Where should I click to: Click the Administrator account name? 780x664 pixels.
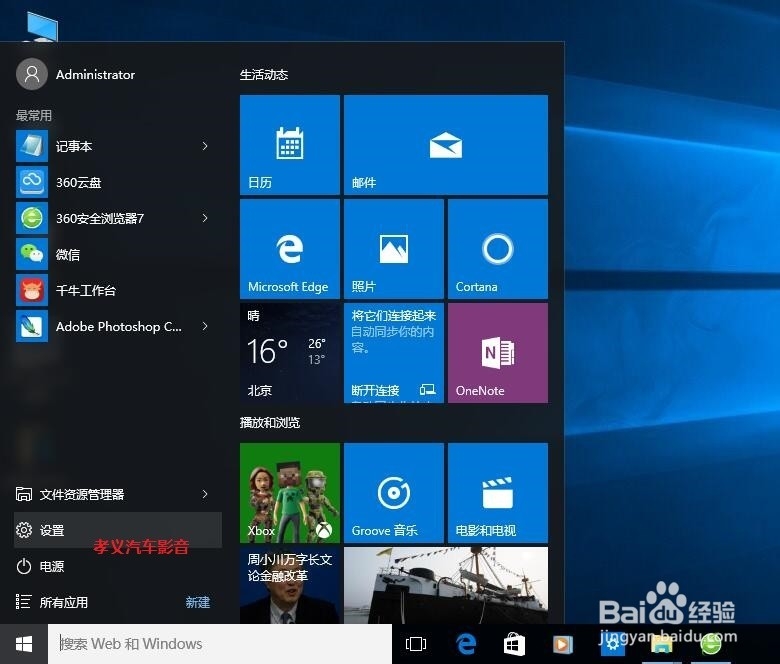click(x=96, y=75)
